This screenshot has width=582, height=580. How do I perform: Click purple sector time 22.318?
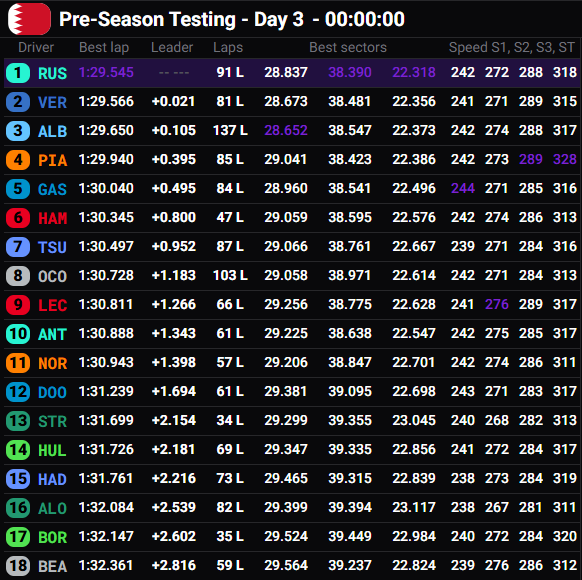point(414,72)
